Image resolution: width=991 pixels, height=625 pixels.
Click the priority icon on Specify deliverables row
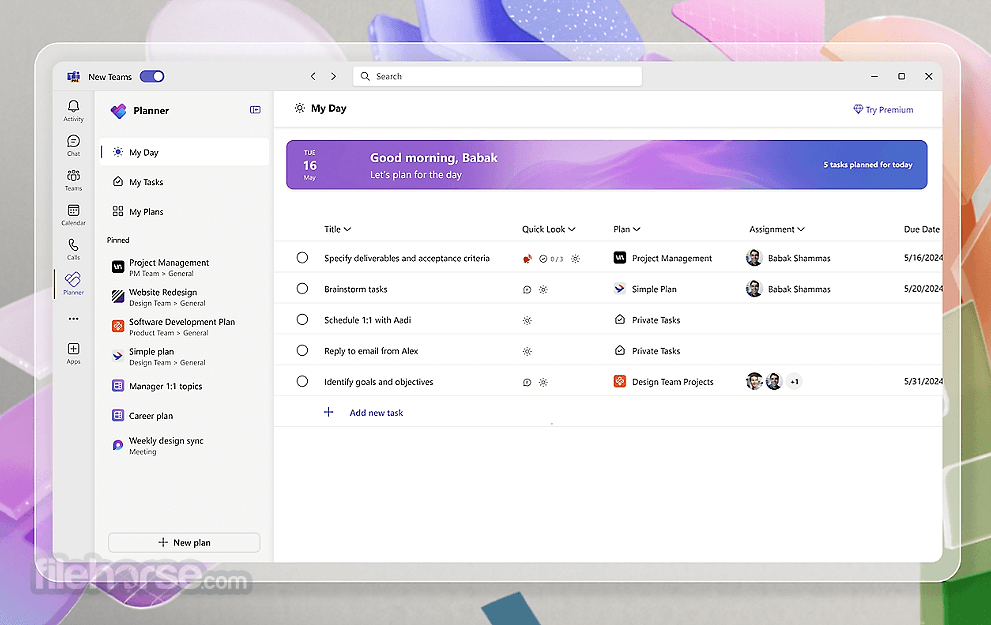click(527, 258)
